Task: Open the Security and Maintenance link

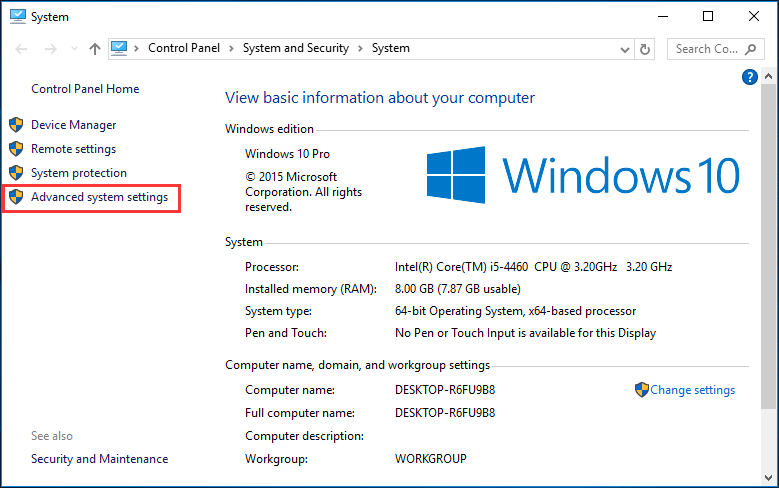Action: point(99,459)
